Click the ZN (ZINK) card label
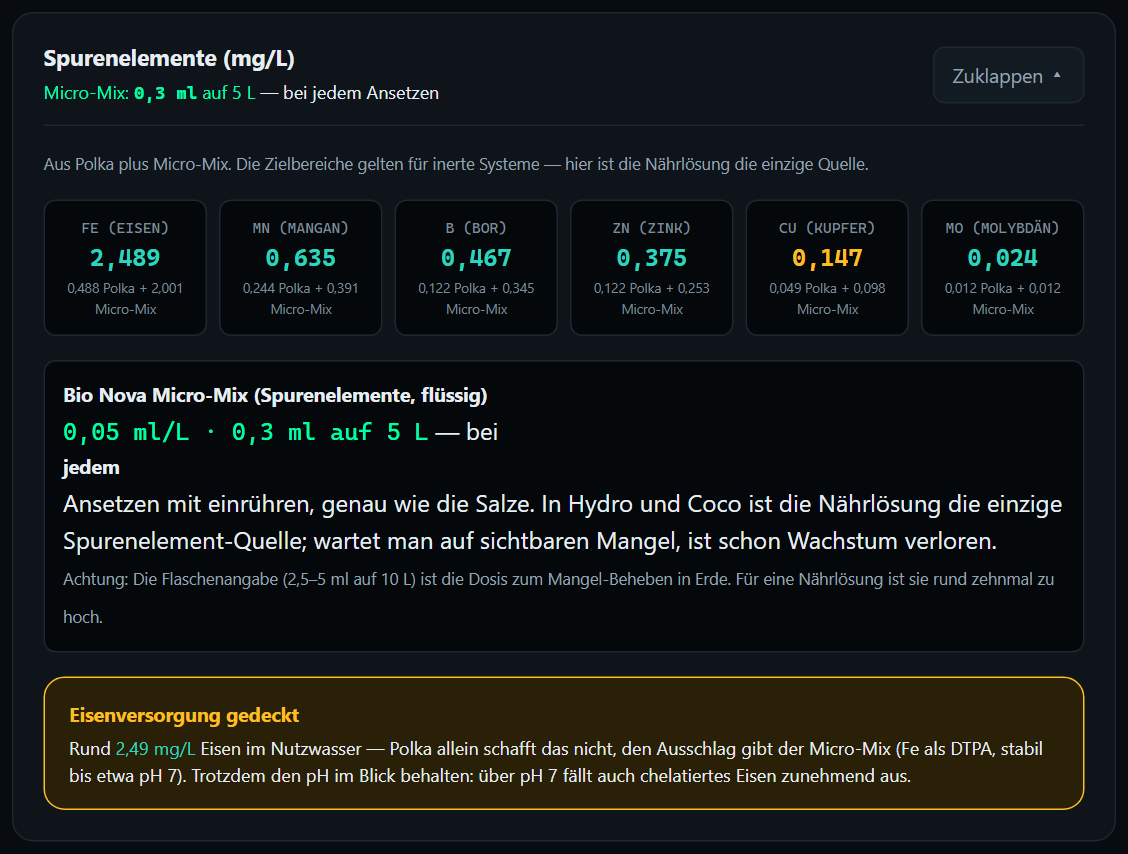Viewport: 1128px width, 854px height. (x=652, y=228)
